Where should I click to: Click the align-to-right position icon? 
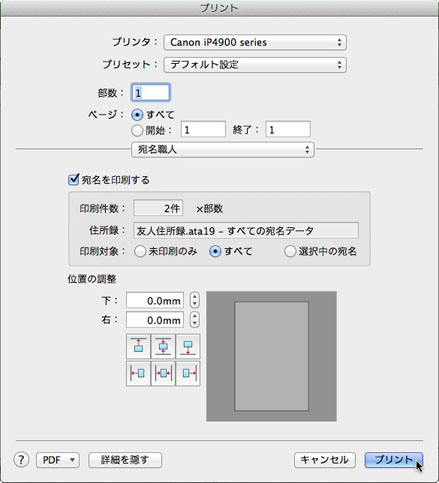(188, 373)
